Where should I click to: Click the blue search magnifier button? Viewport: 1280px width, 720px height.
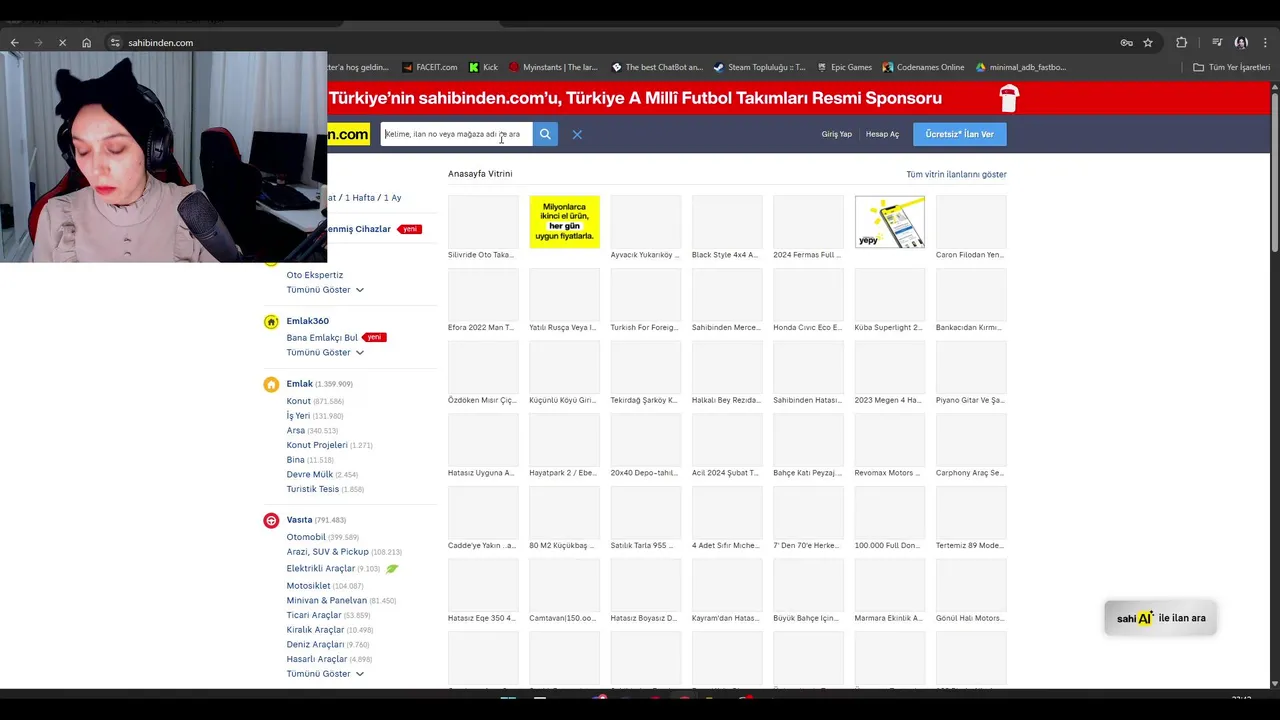tap(545, 134)
